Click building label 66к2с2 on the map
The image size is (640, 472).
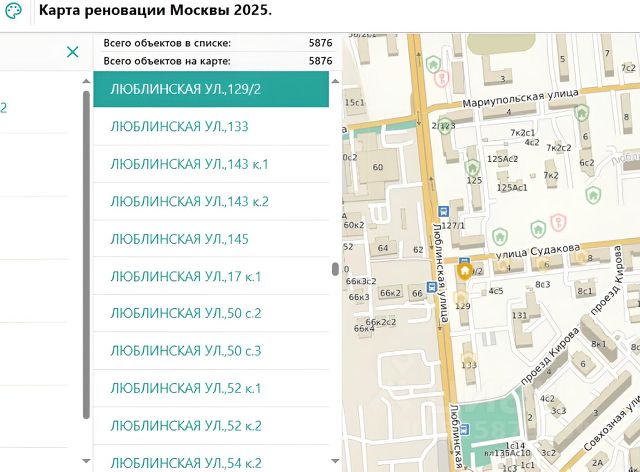pos(381,322)
